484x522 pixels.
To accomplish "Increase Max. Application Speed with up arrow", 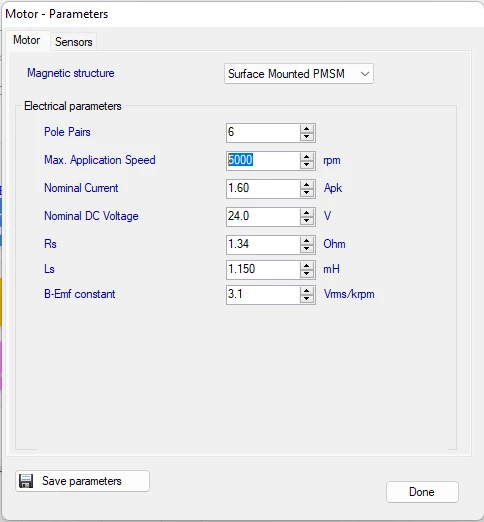I will pos(307,157).
